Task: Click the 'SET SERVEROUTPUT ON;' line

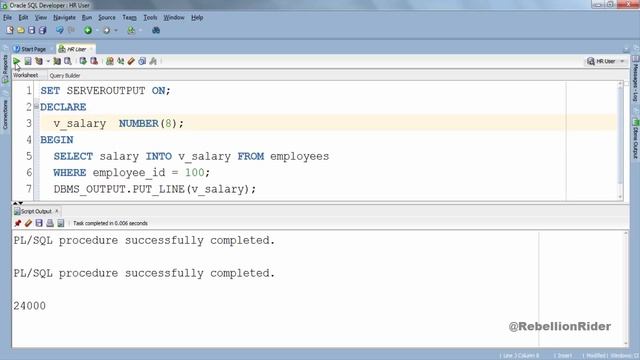Action: (x=105, y=91)
